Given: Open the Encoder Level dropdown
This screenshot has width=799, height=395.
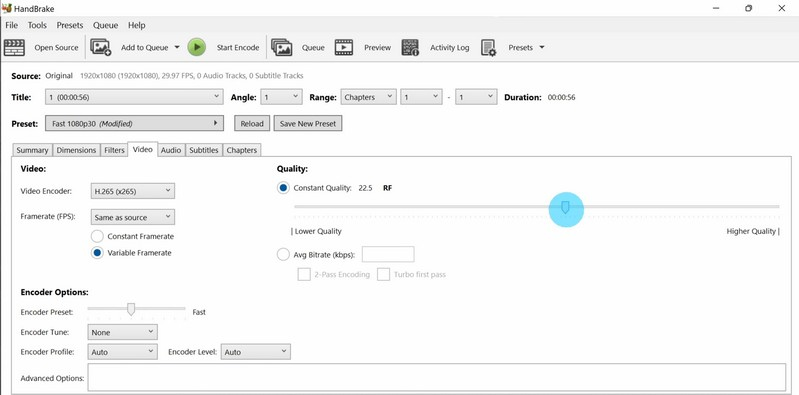Looking at the screenshot, I should (256, 352).
